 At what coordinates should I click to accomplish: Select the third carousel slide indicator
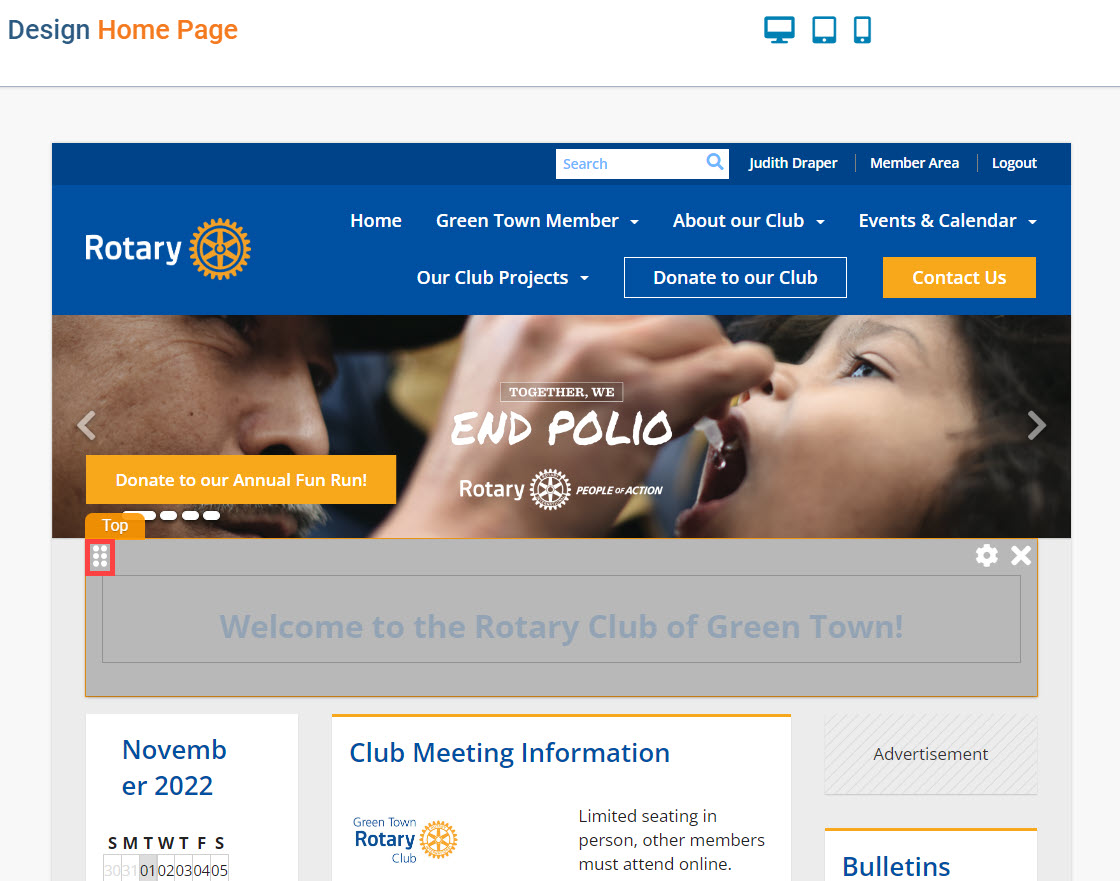[190, 515]
